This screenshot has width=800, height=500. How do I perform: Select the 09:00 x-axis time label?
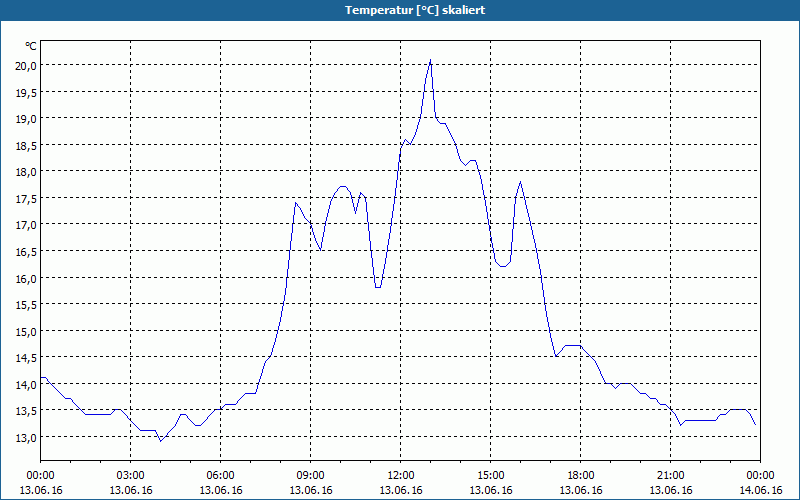(311, 476)
